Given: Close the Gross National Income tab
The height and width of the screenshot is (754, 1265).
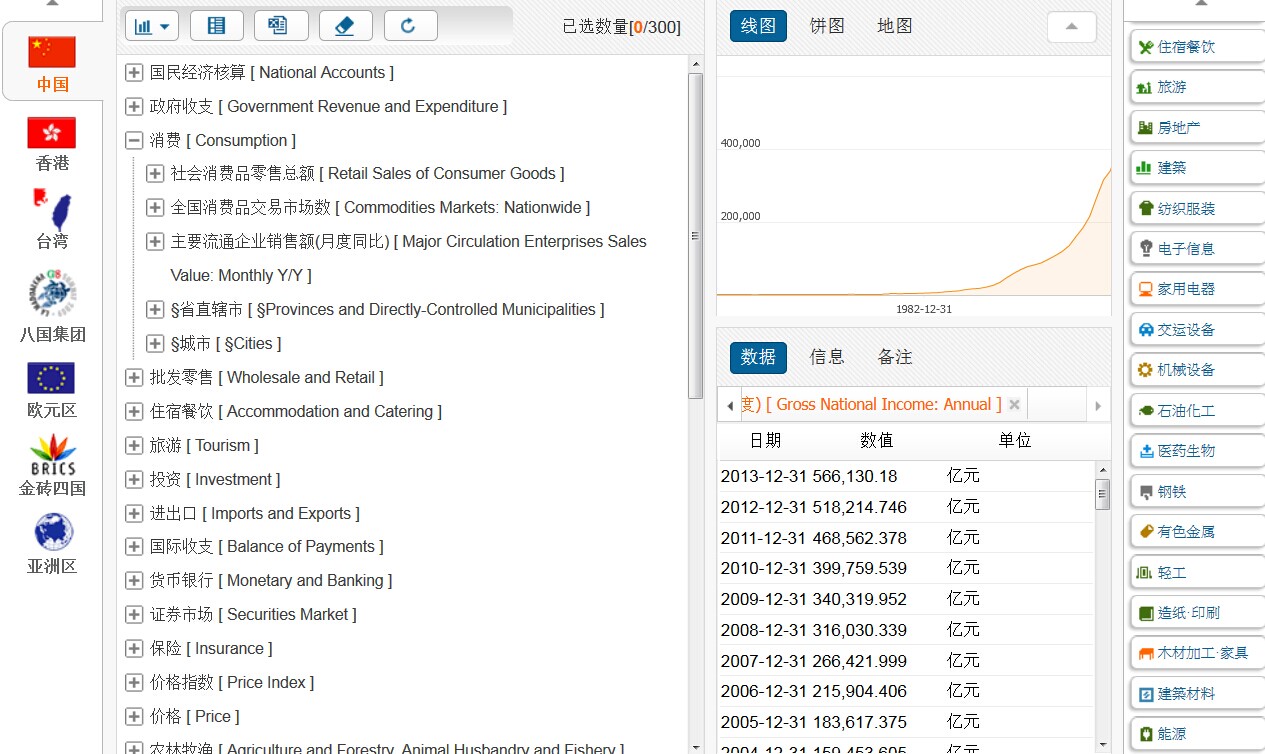Looking at the screenshot, I should point(1014,405).
